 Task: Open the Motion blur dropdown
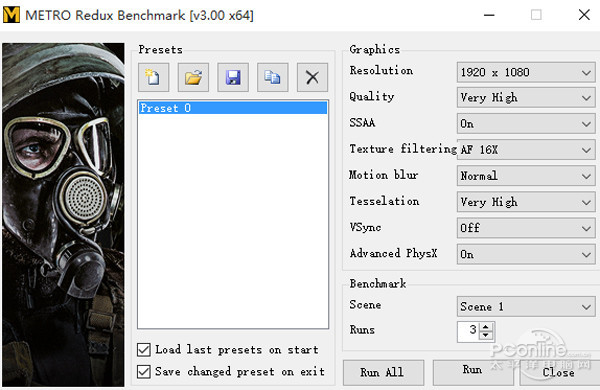click(x=526, y=176)
